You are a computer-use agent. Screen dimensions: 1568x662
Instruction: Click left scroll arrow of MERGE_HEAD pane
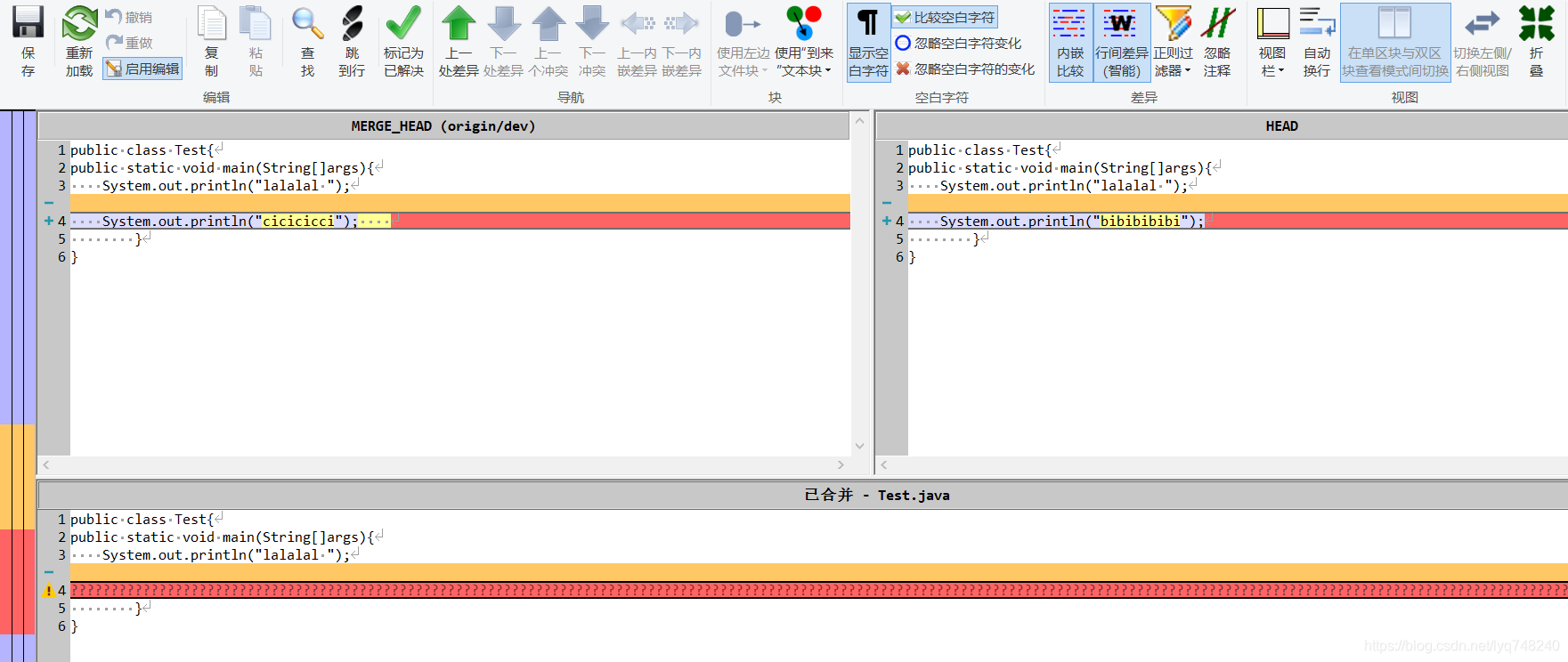click(x=46, y=464)
